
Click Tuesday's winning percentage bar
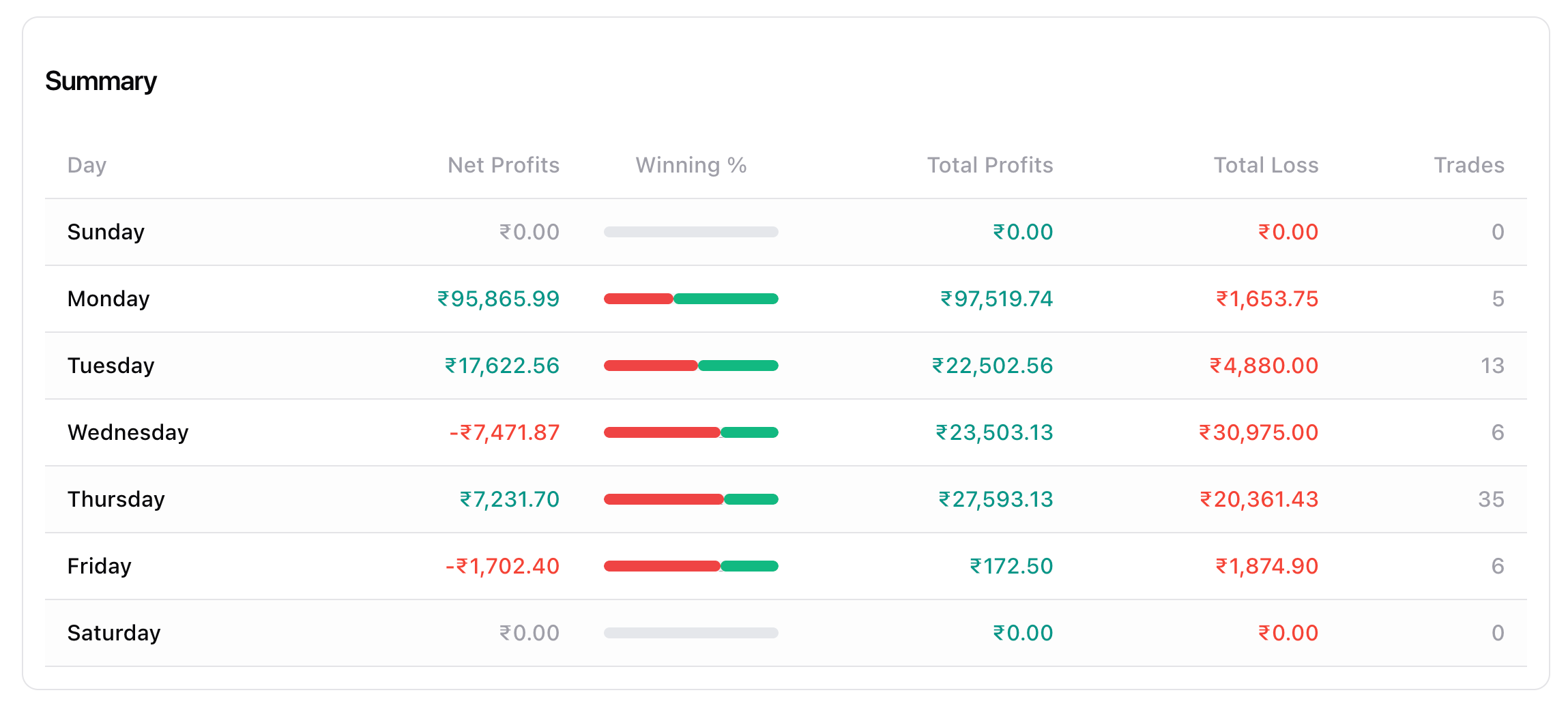click(x=691, y=366)
